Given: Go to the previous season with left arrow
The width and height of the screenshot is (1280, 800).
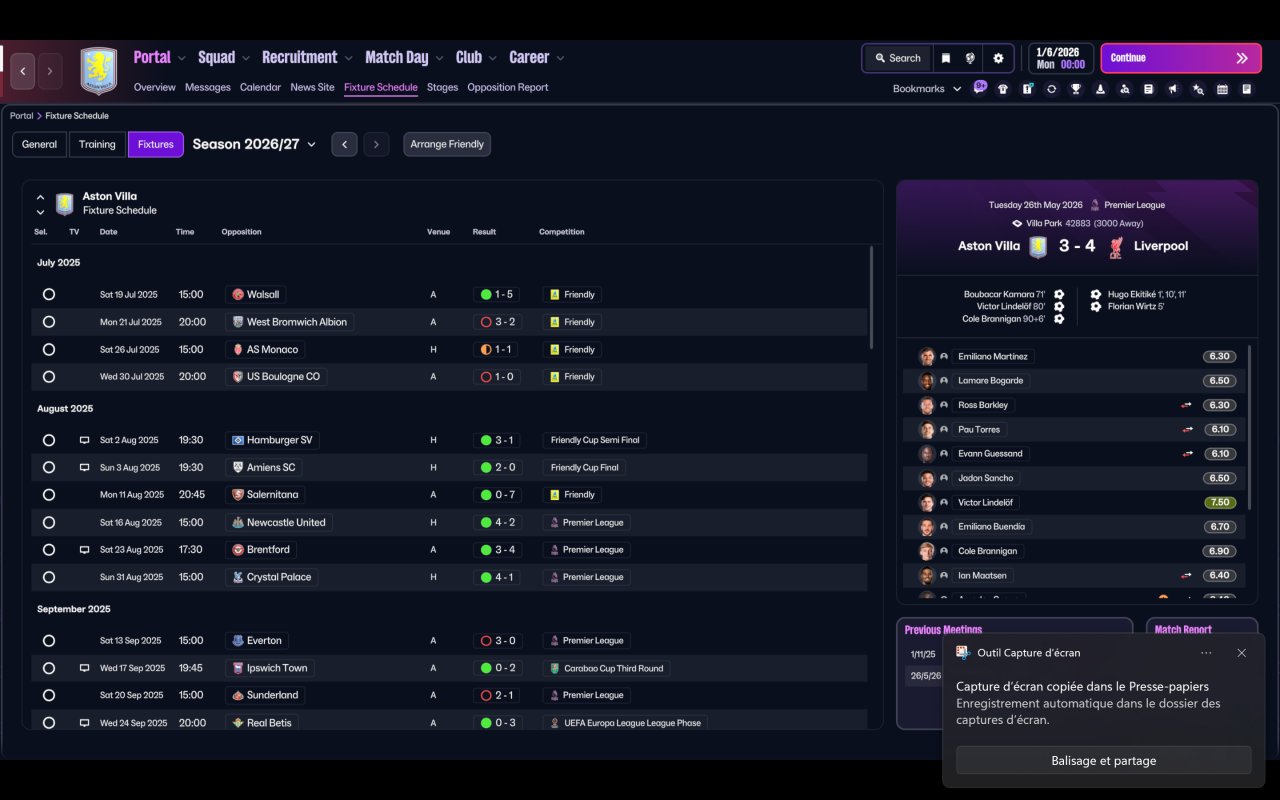Looking at the screenshot, I should pos(344,144).
